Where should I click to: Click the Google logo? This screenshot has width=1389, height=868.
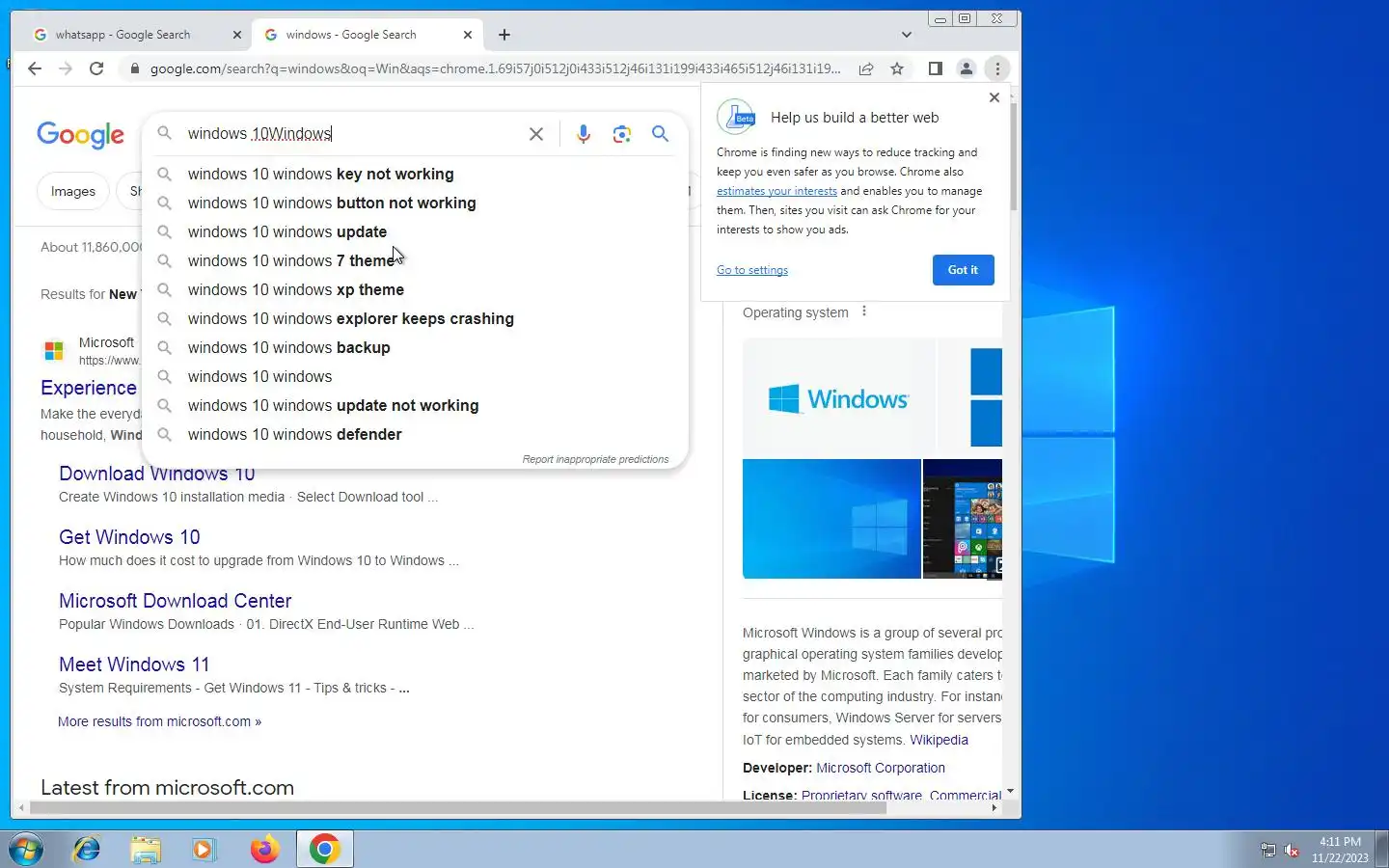[80, 134]
